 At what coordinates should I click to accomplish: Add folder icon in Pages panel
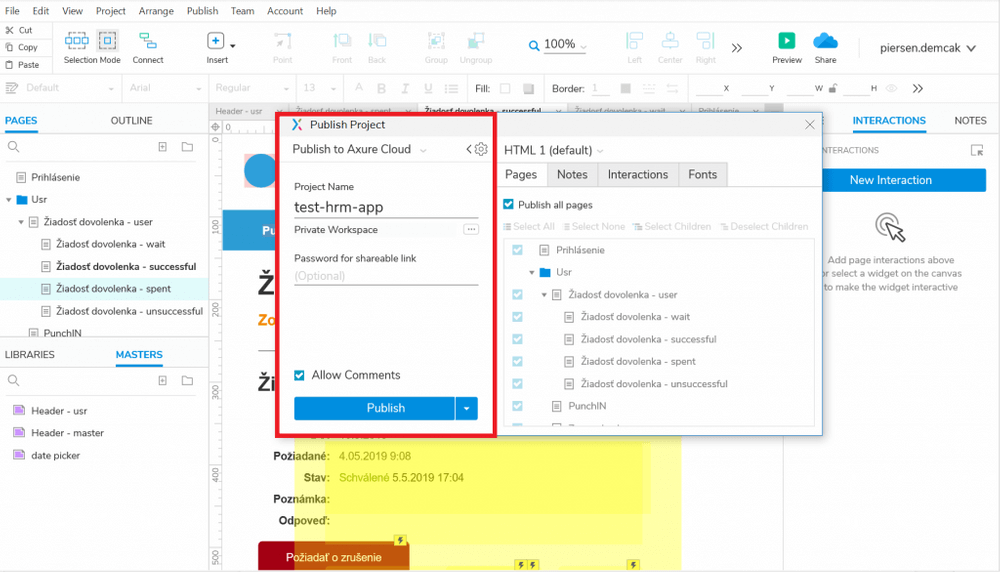[x=188, y=147]
